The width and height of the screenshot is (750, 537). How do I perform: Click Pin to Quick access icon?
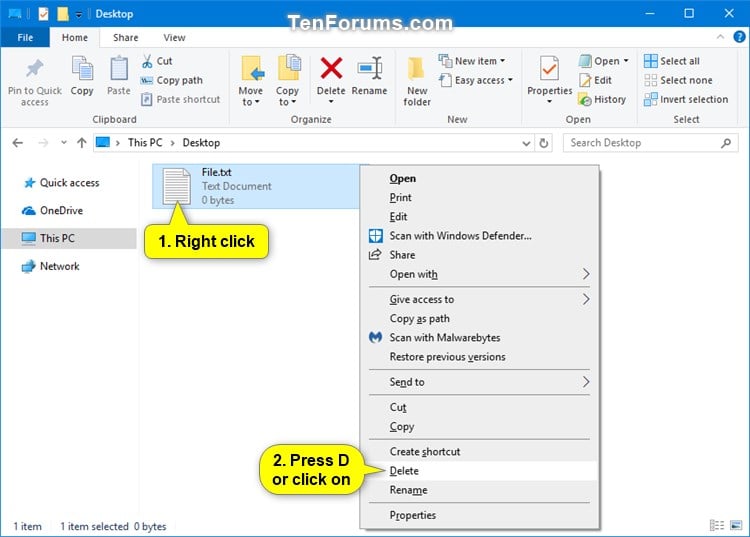coord(34,69)
